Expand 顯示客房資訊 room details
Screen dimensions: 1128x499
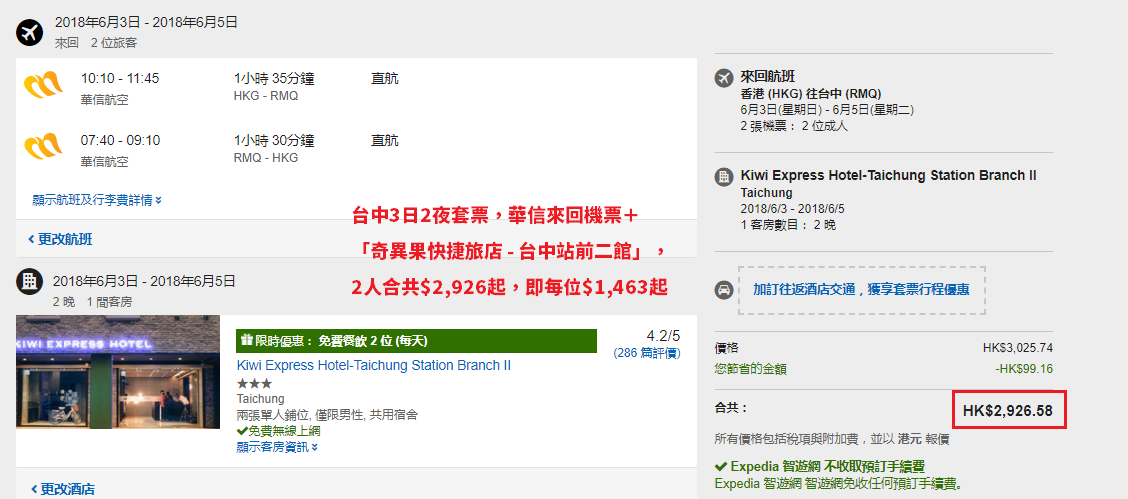[277, 447]
